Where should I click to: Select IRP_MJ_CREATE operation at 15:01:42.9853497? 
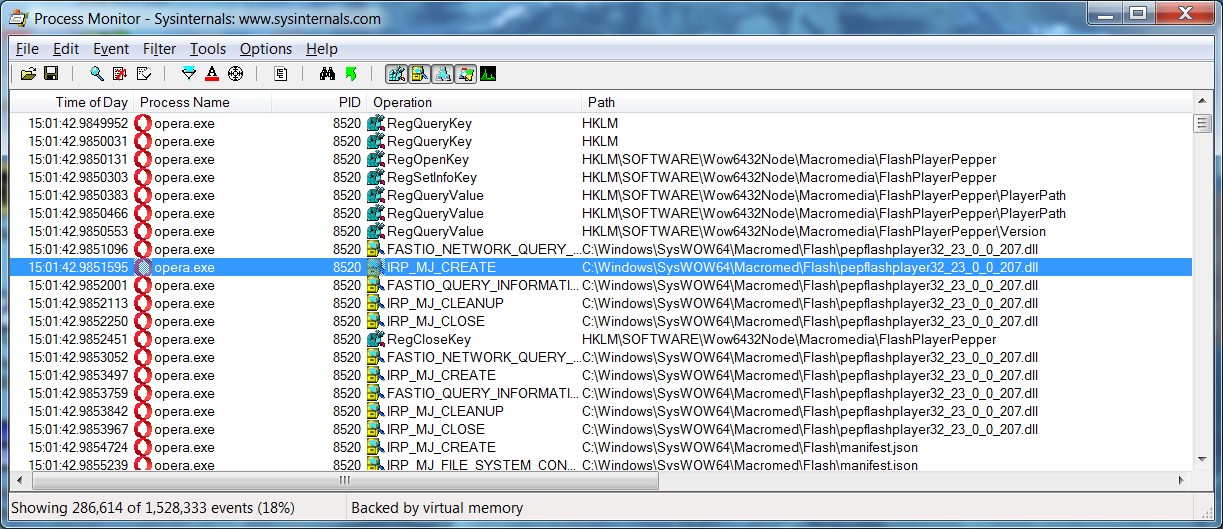(441, 375)
